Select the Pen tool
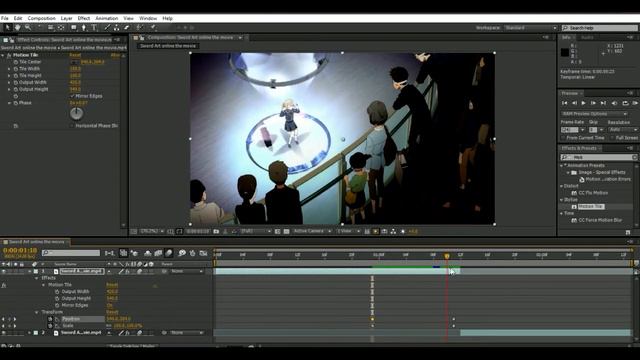Screen dimensions: 640x360 [x=84, y=28]
